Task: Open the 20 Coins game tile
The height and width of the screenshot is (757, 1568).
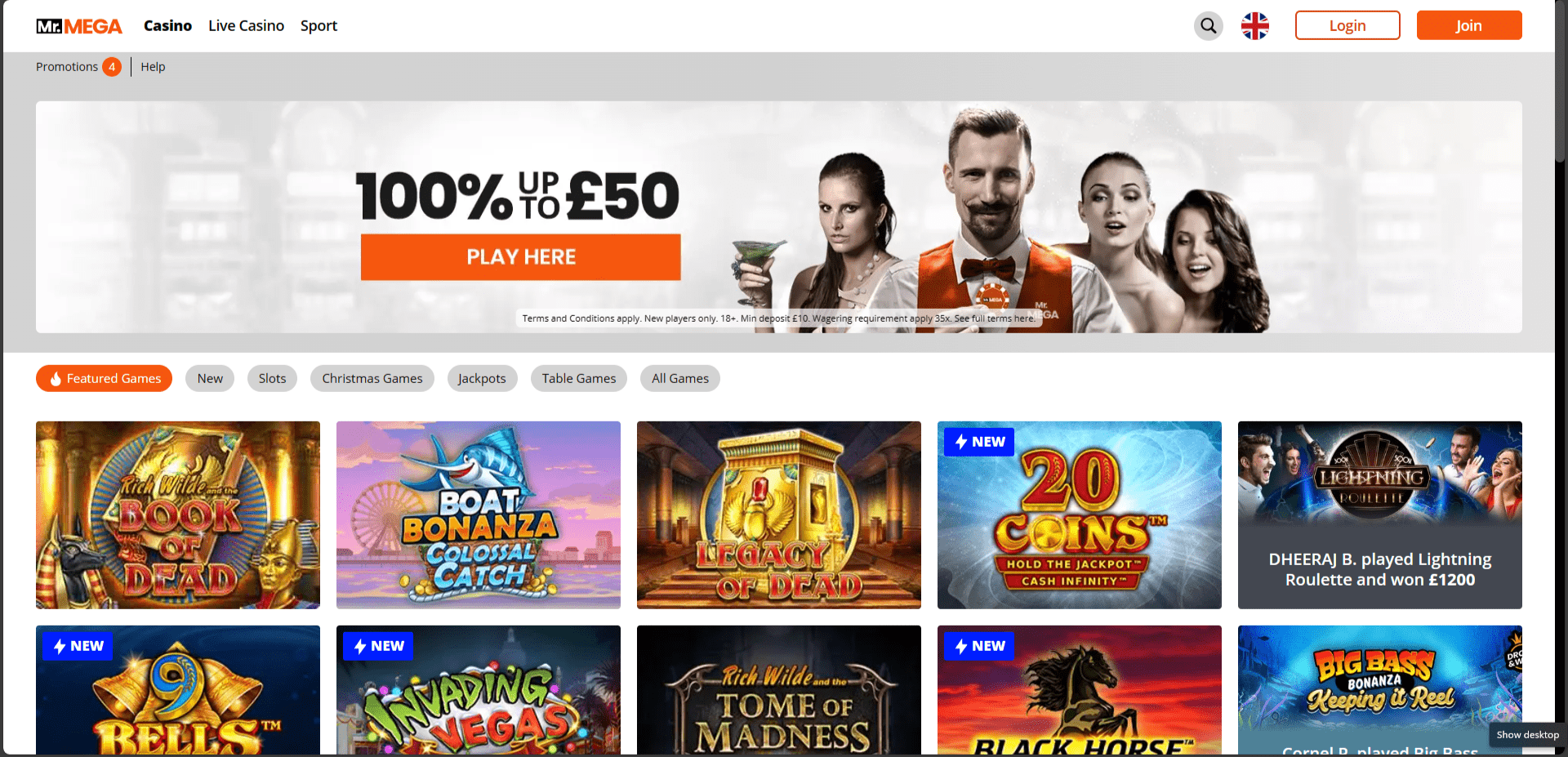Action: (1079, 514)
